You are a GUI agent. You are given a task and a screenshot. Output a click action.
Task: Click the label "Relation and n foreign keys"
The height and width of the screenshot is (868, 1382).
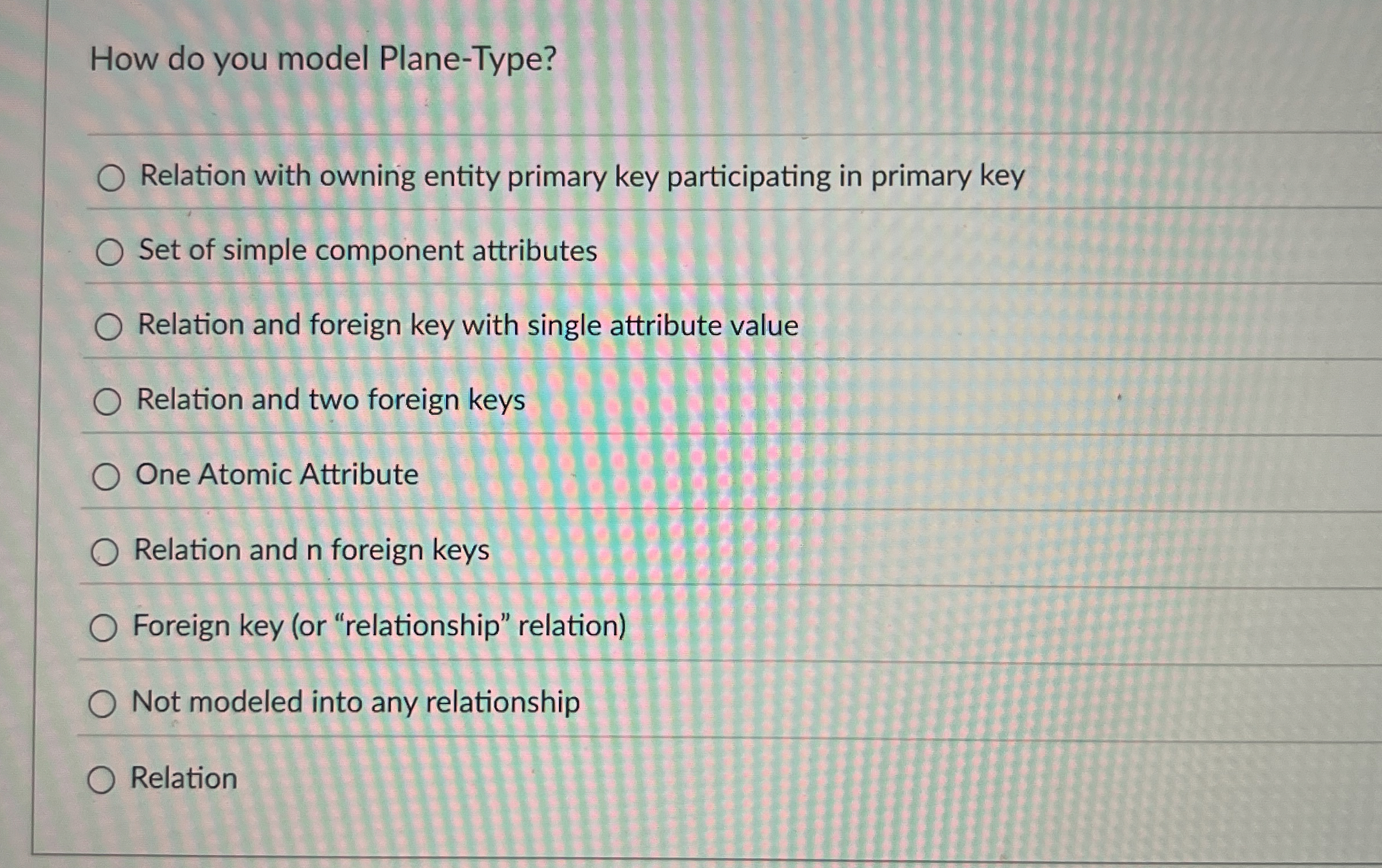click(x=312, y=550)
